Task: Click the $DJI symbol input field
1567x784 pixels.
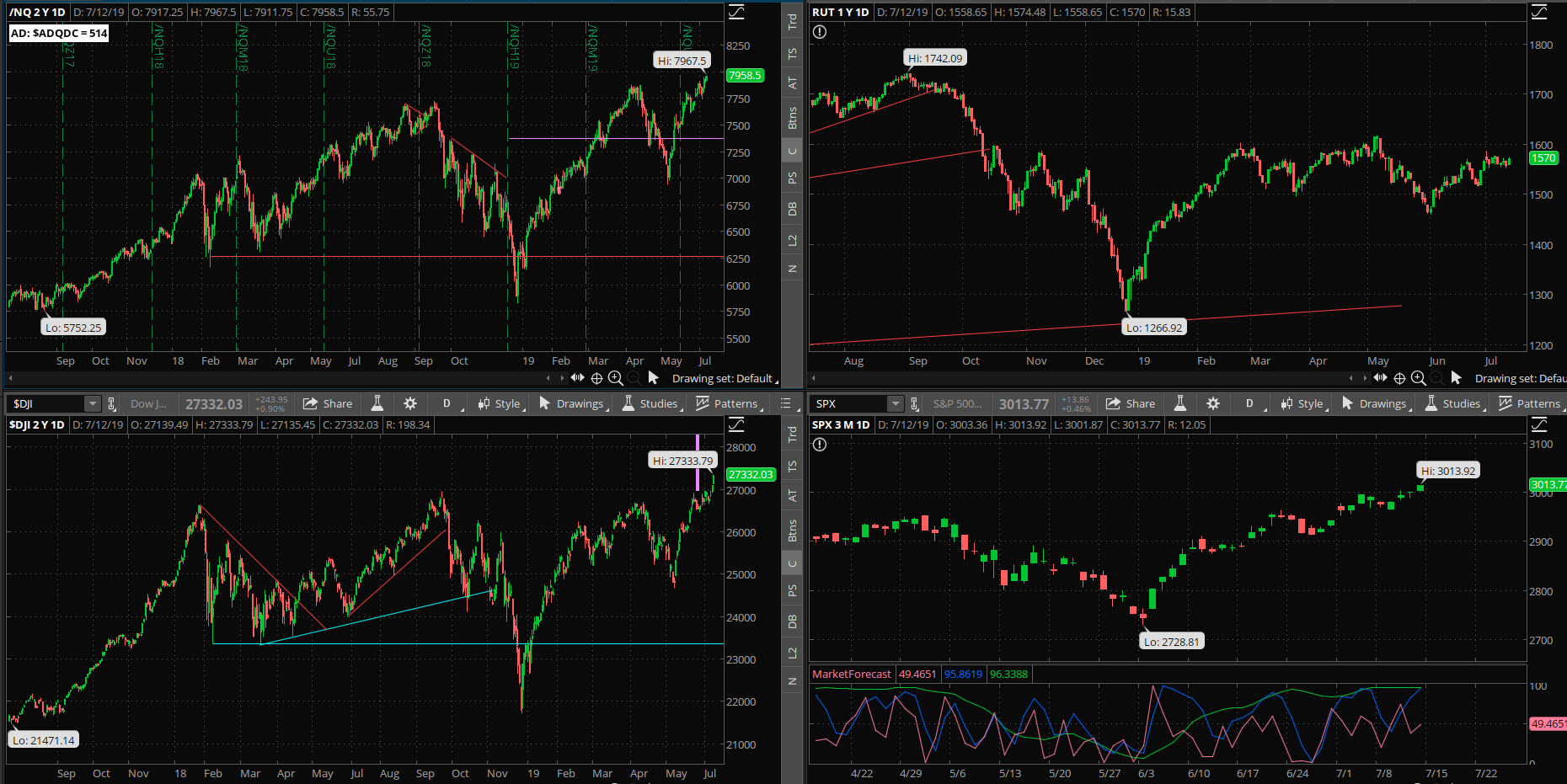Action: 46,403
